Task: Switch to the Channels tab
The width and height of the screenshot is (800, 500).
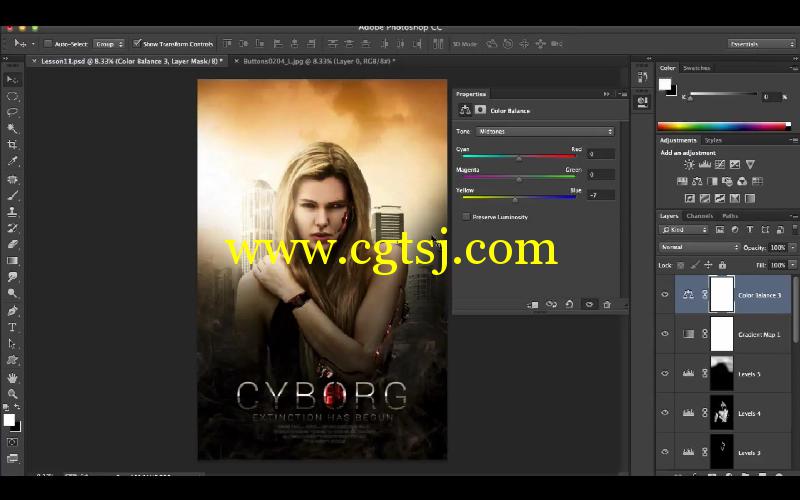Action: click(x=699, y=216)
